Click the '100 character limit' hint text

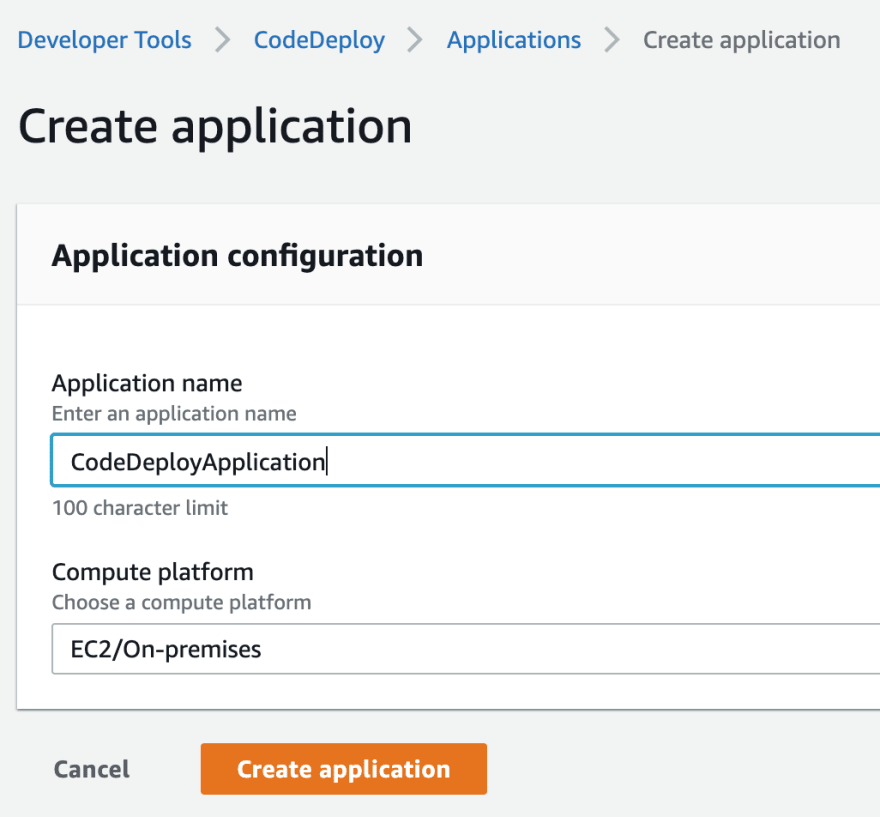point(140,508)
